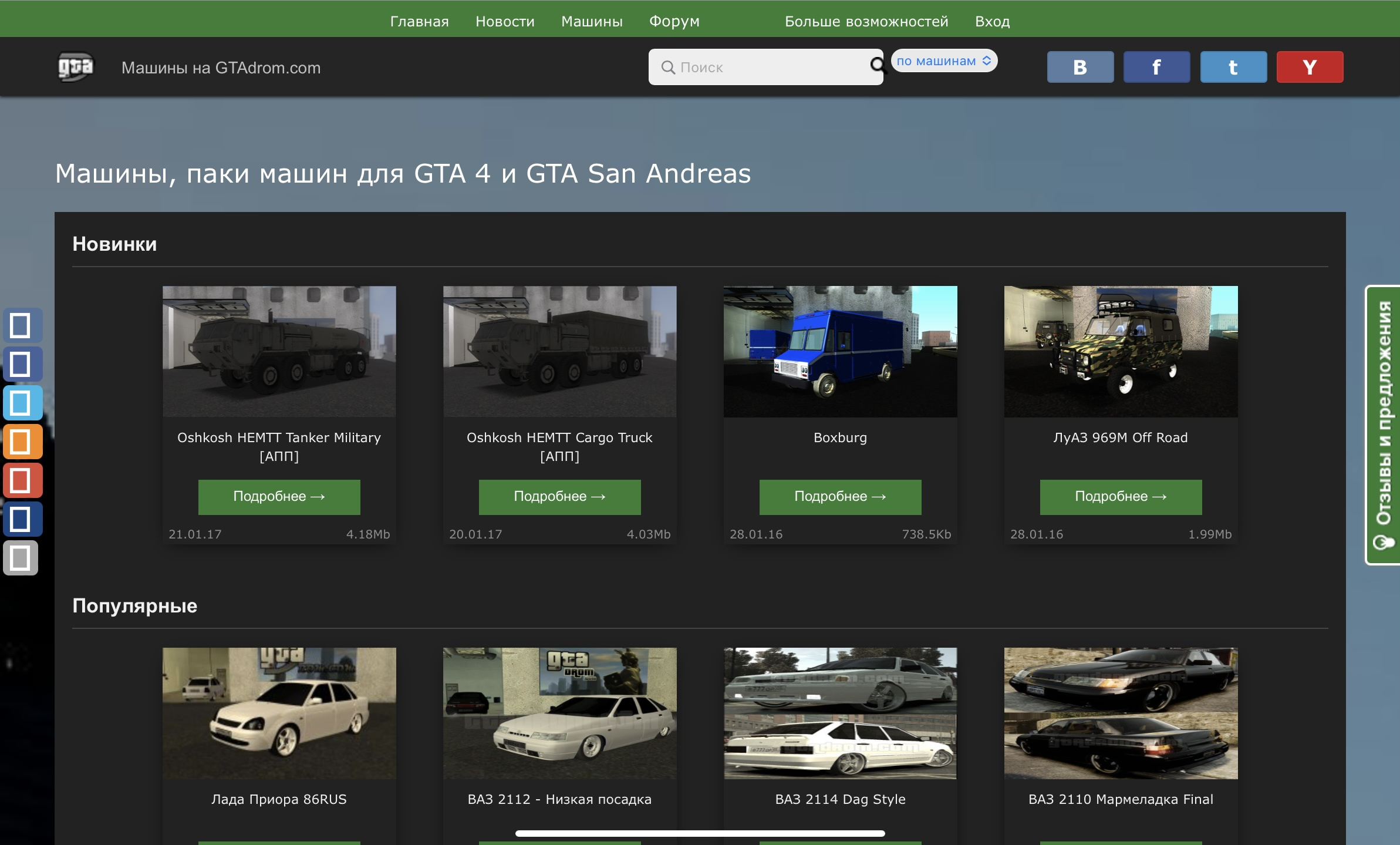Click the '28.01.16' date on ЛуАЗ card

point(1037,534)
